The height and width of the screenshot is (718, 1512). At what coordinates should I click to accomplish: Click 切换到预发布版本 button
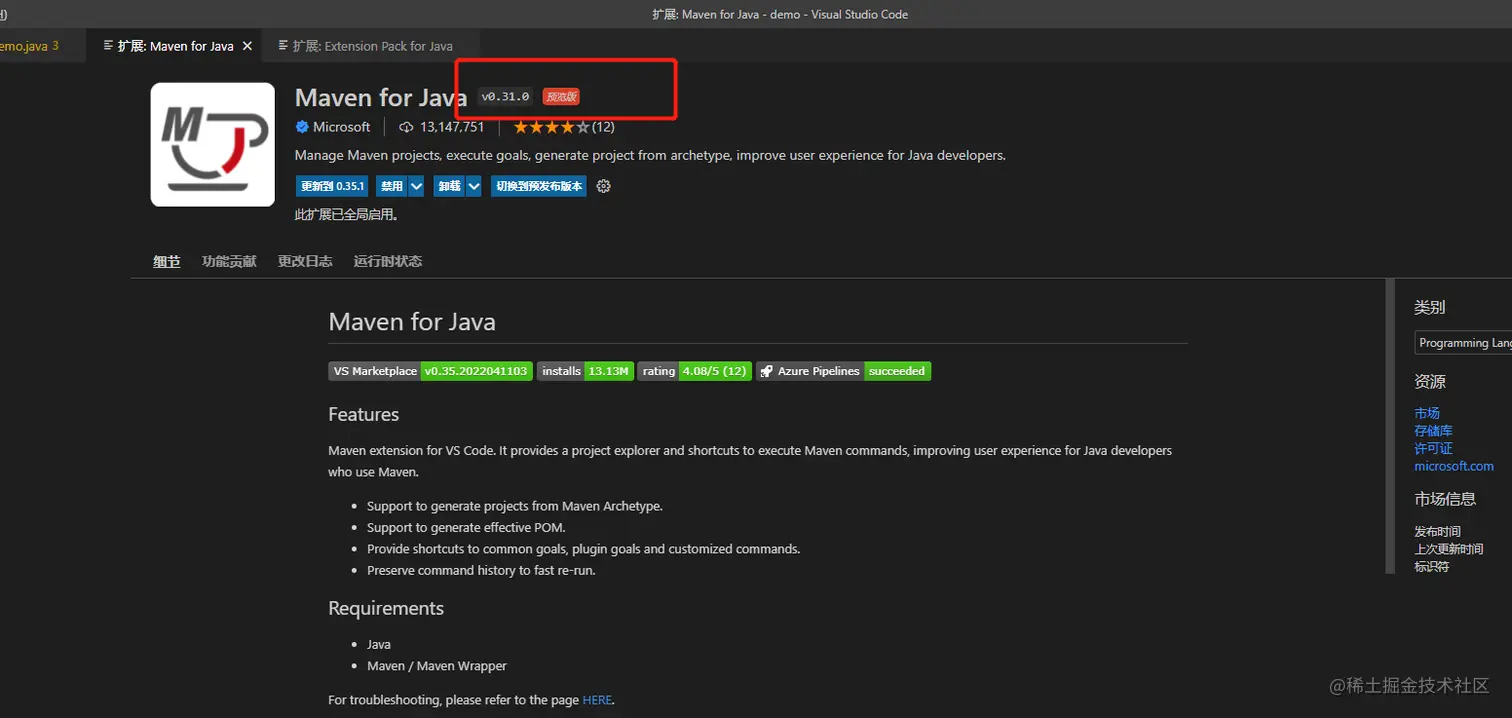pyautogui.click(x=538, y=186)
